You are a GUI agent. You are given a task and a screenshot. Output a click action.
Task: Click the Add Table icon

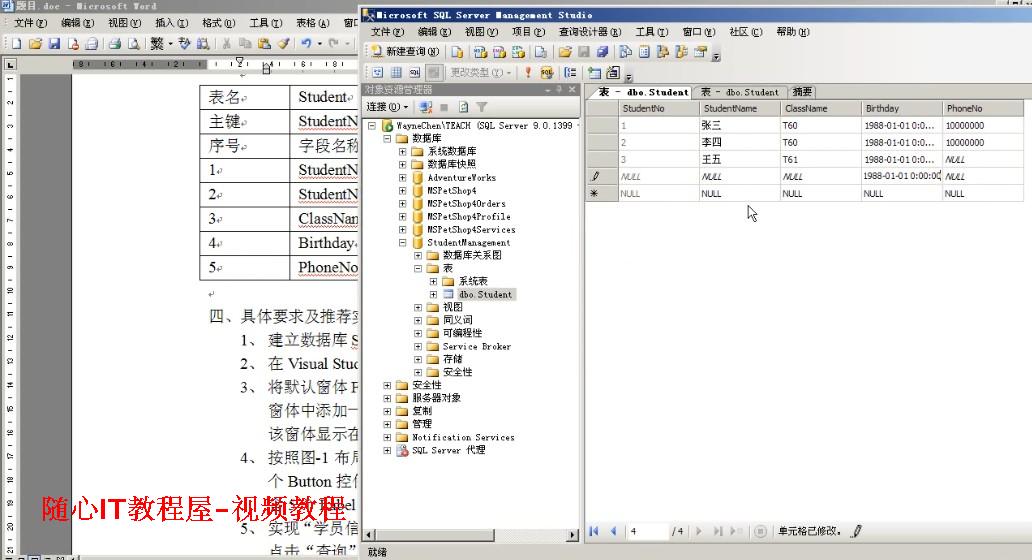point(594,73)
